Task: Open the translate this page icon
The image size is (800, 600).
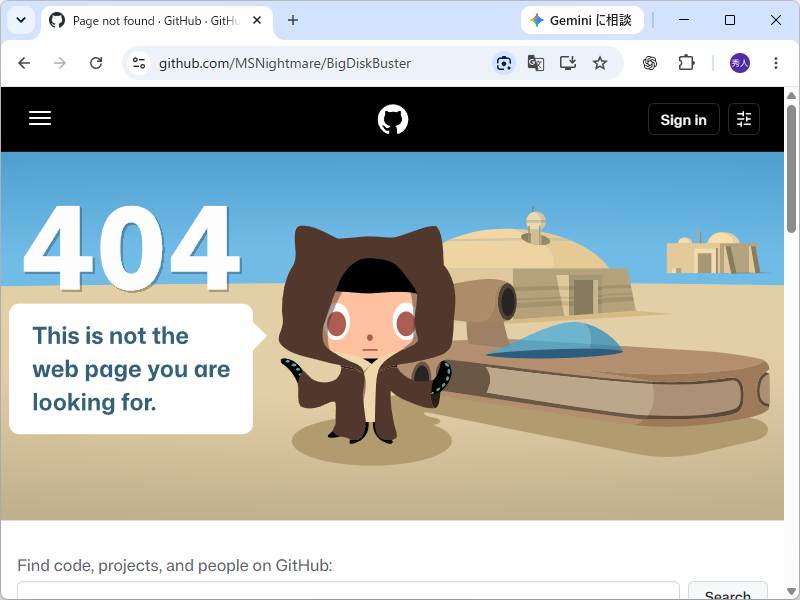Action: [535, 63]
